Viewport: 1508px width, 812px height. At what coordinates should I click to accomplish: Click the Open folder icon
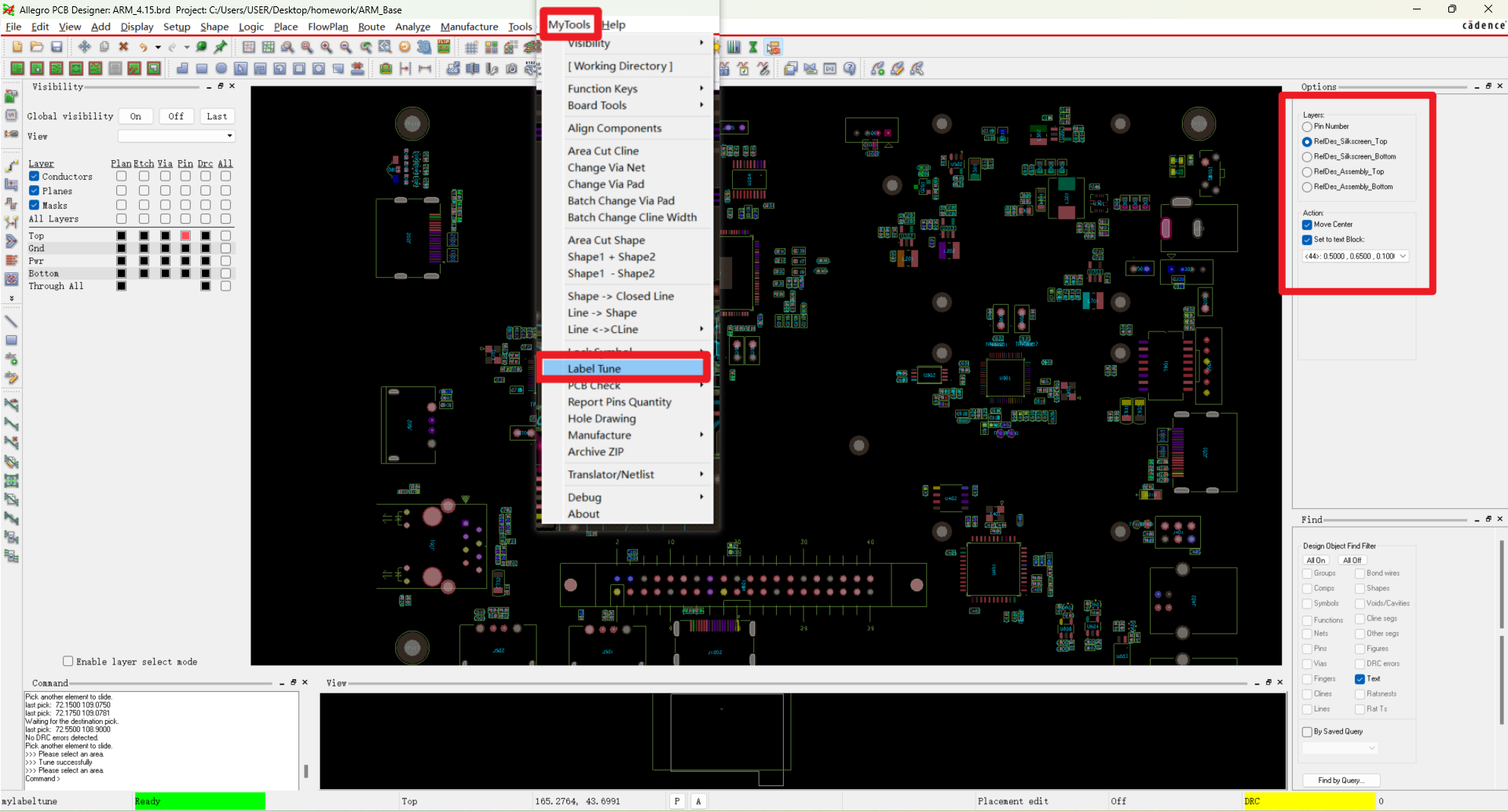(x=37, y=47)
